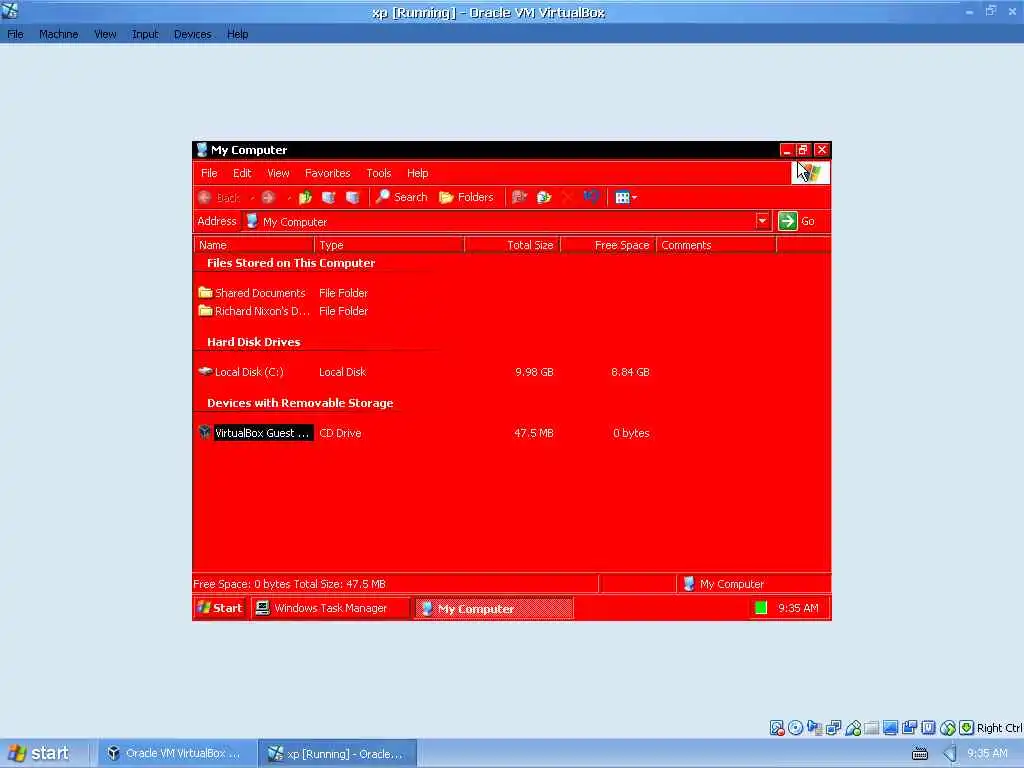
Task: Expand the Address bar dropdown
Action: [762, 221]
